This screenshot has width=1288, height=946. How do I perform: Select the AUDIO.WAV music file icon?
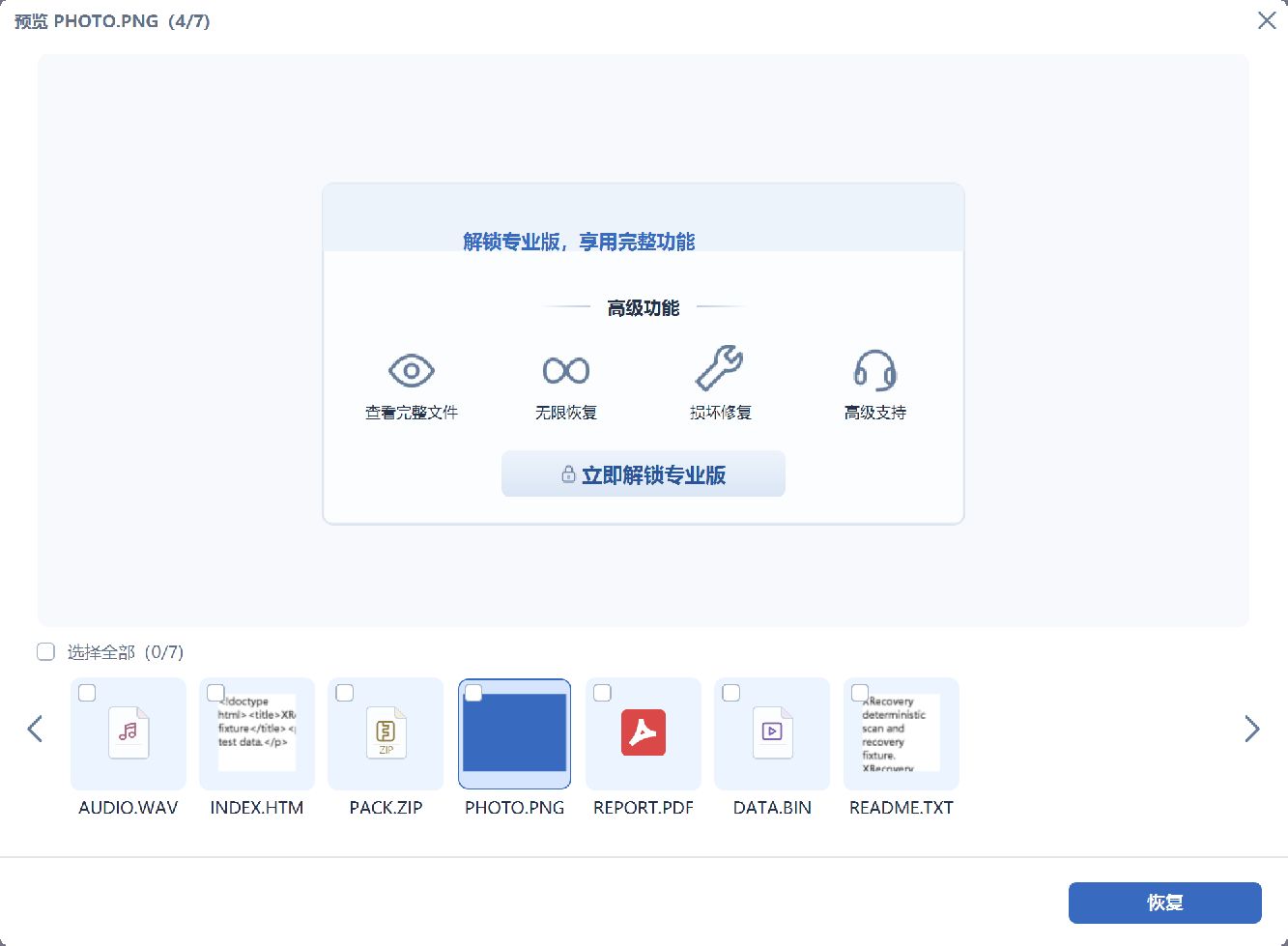coord(129,732)
